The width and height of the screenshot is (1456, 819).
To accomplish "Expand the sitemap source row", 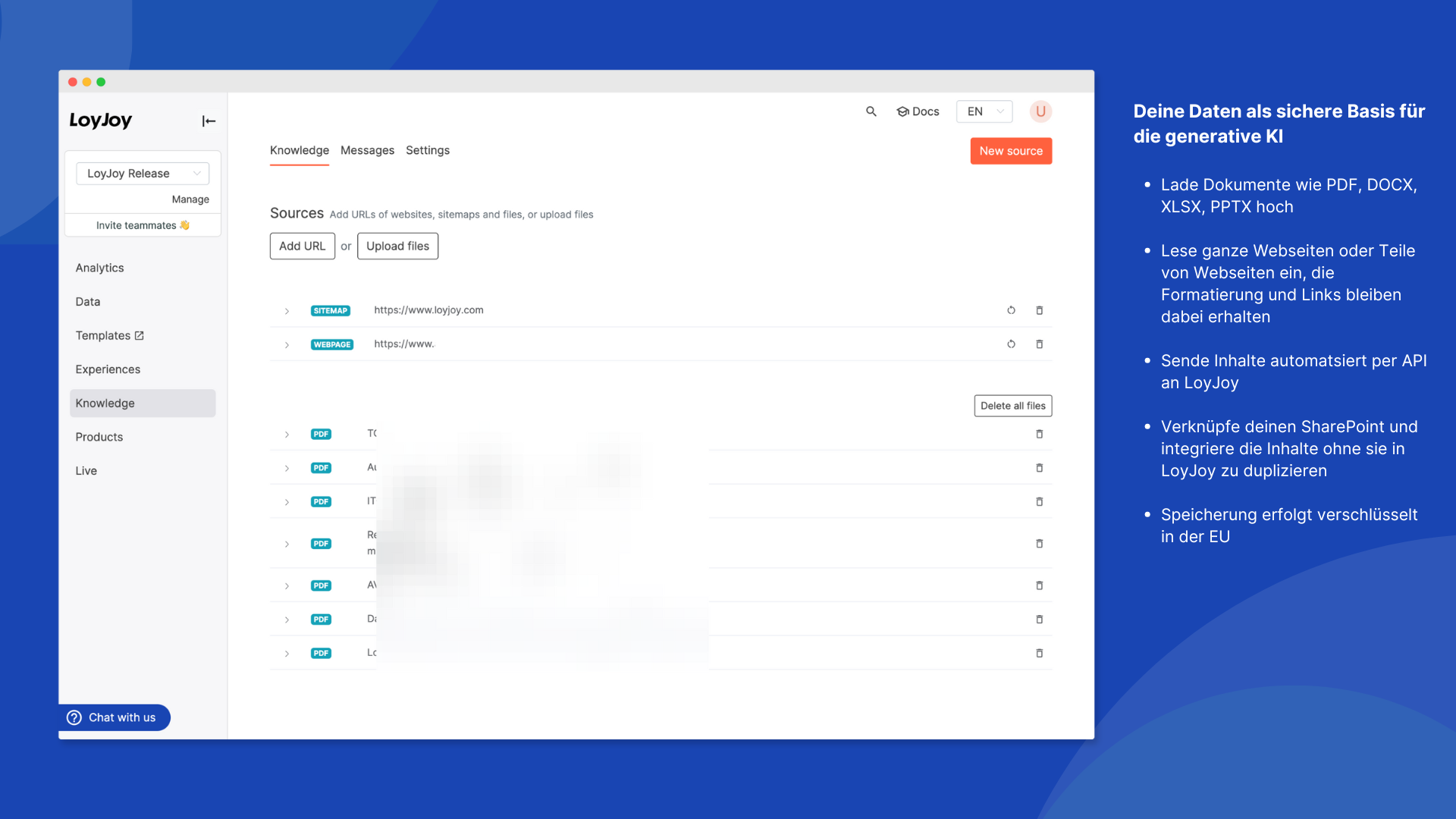I will 287,311.
